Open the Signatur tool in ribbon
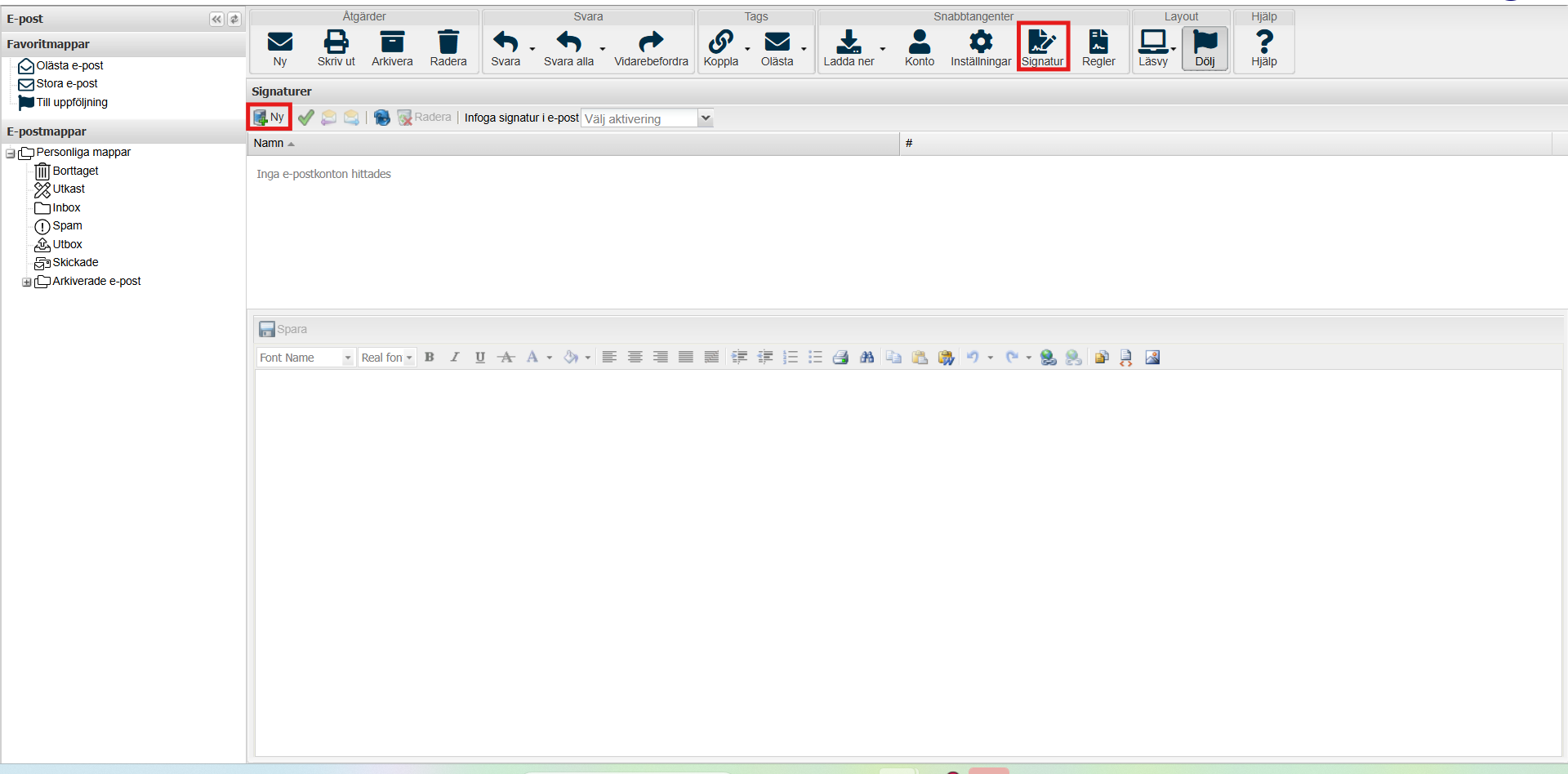1568x774 pixels. pyautogui.click(x=1043, y=47)
